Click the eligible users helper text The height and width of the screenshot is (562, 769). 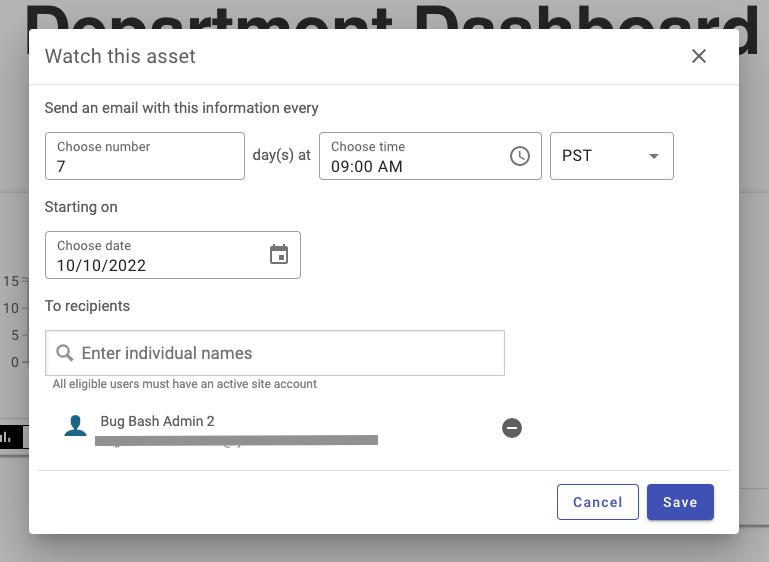[x=184, y=384]
